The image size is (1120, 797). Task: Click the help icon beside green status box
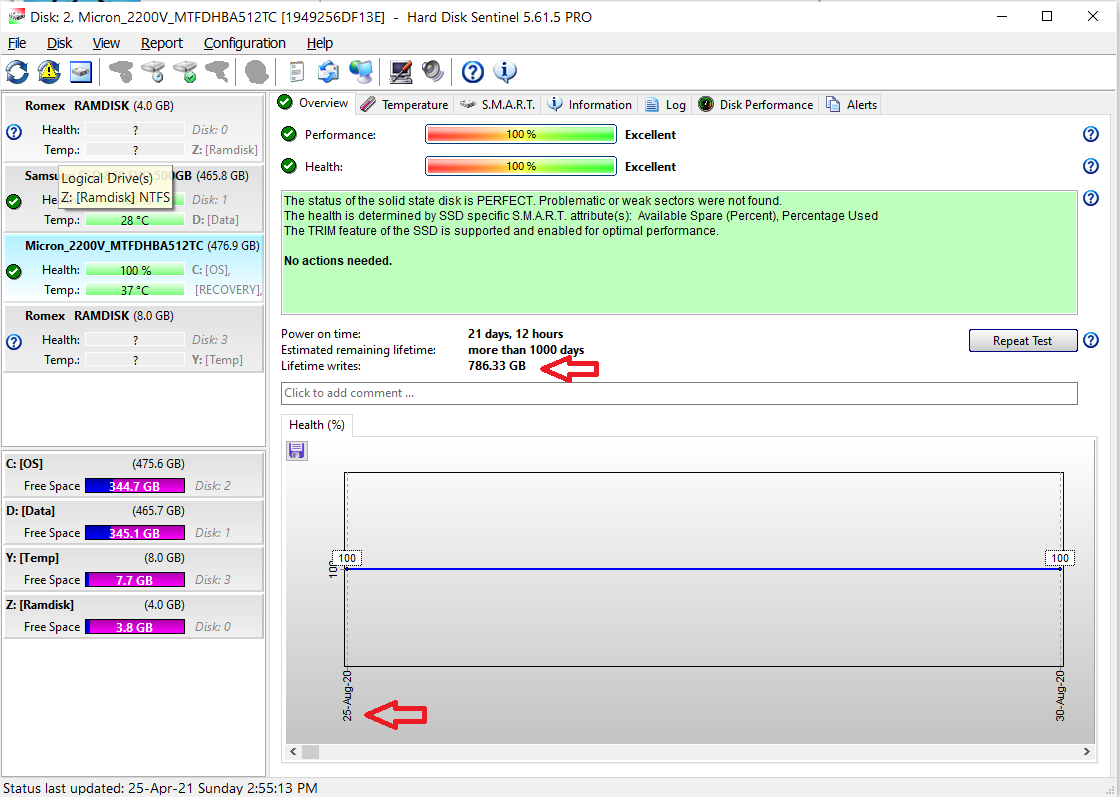coord(1091,198)
